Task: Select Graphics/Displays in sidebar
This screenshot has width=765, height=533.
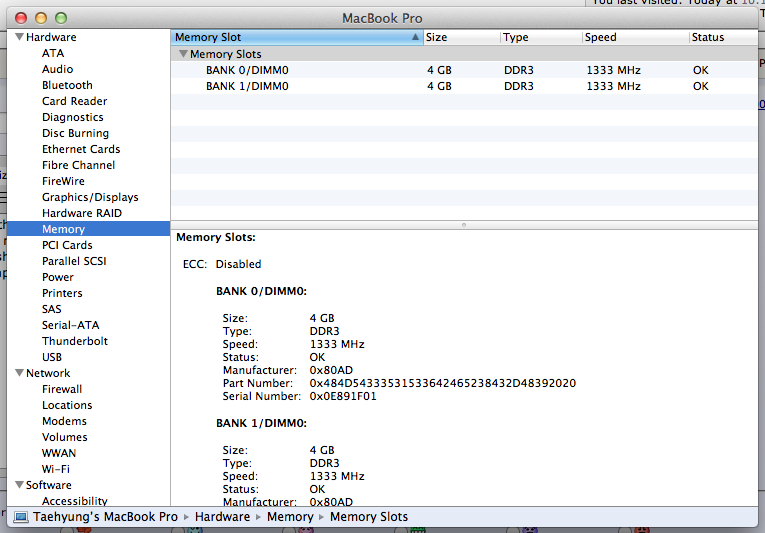Action: click(x=90, y=197)
